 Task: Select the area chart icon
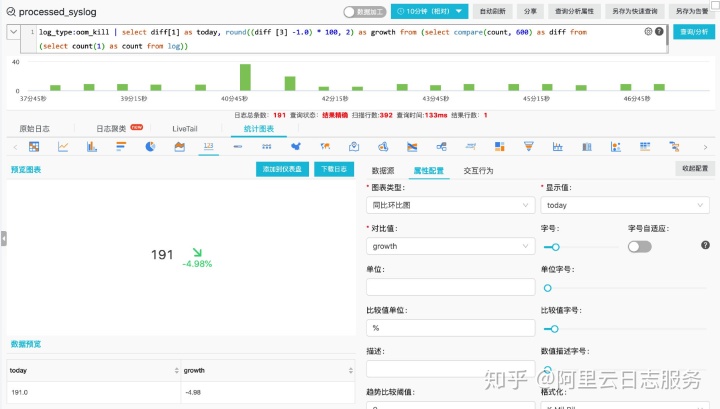(x=180, y=146)
